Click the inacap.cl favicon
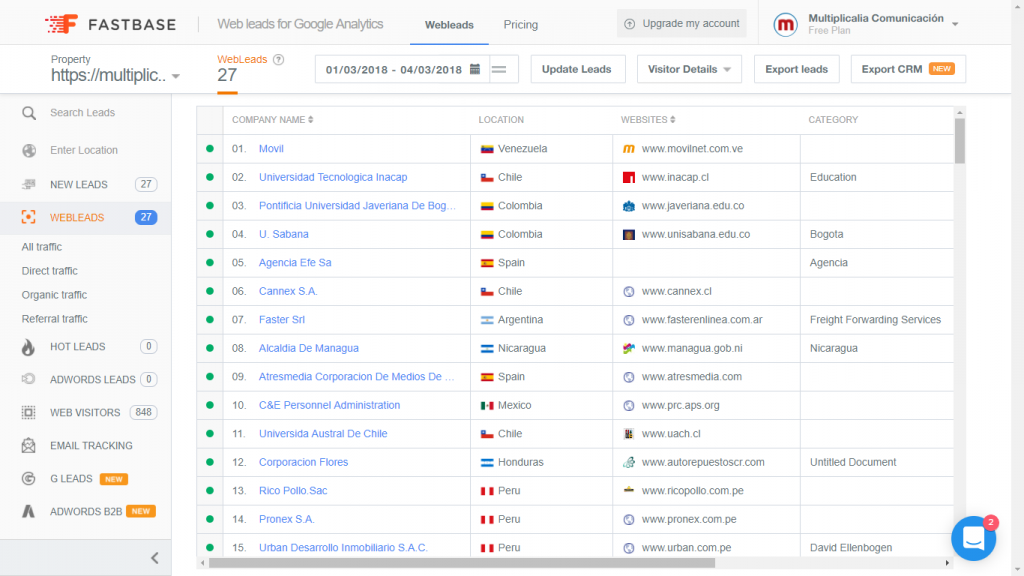This screenshot has width=1024, height=576. click(629, 178)
